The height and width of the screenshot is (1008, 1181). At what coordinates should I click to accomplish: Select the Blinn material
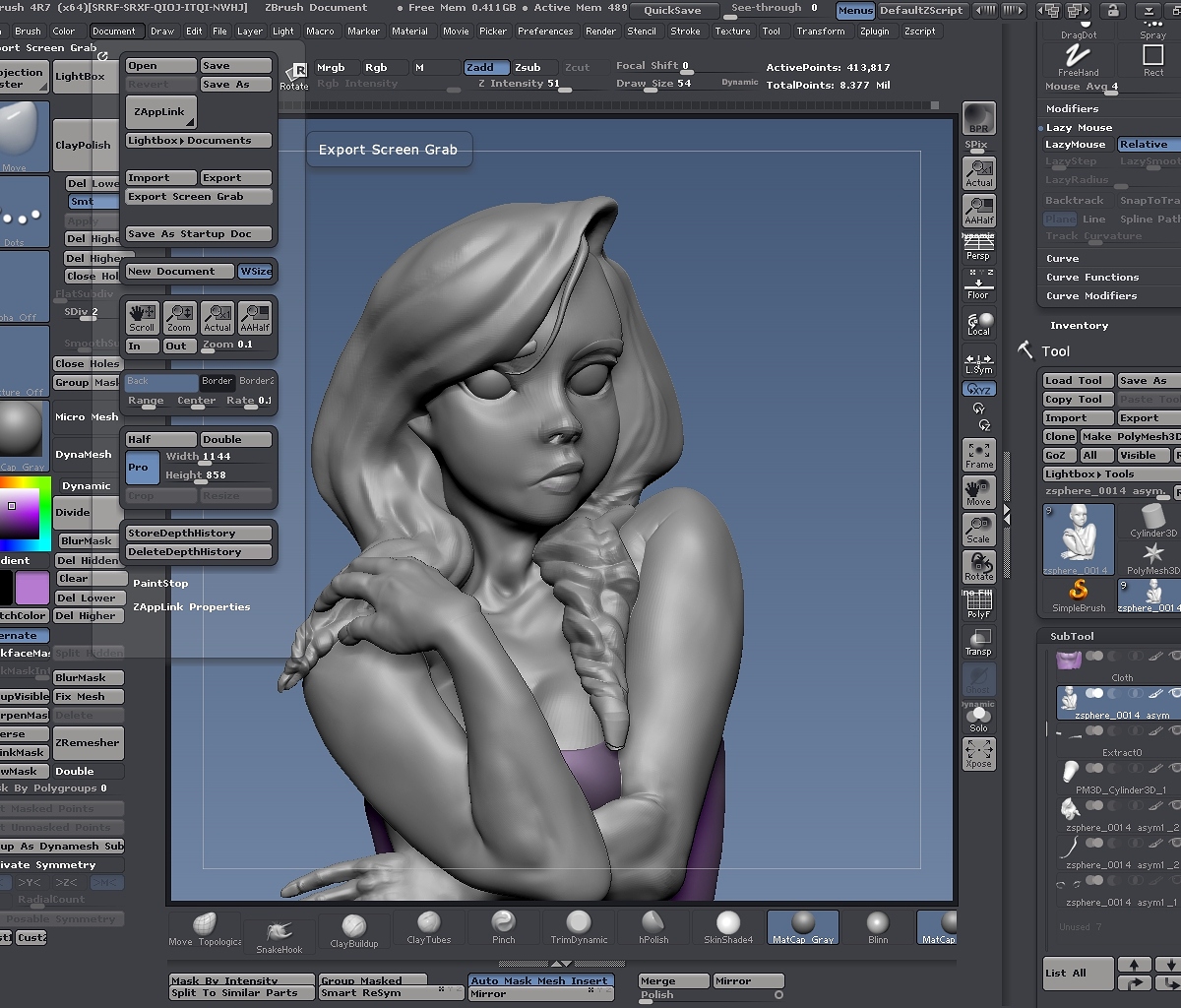(878, 927)
